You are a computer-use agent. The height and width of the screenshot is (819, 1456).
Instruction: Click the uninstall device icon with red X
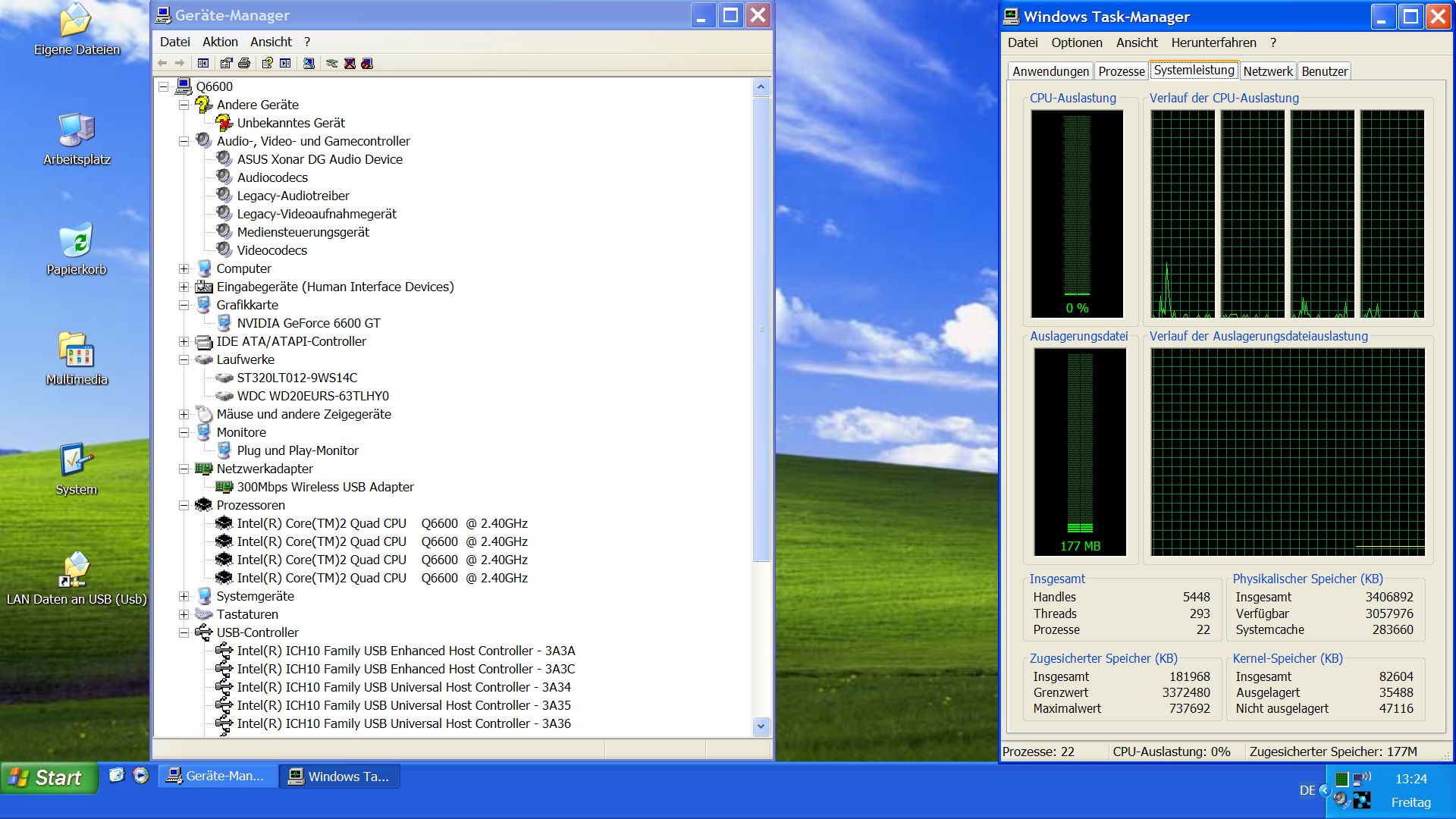click(349, 63)
